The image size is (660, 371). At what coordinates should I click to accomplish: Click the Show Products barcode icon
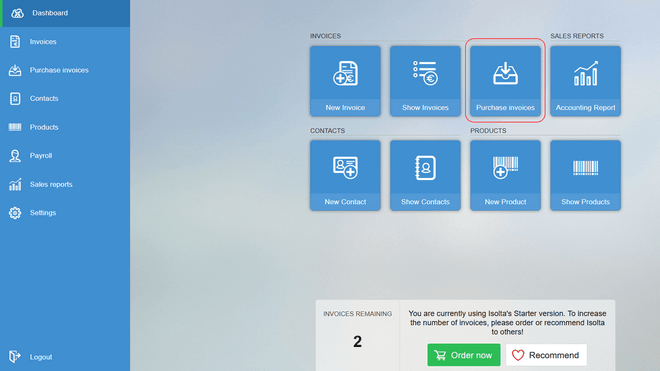tap(585, 168)
